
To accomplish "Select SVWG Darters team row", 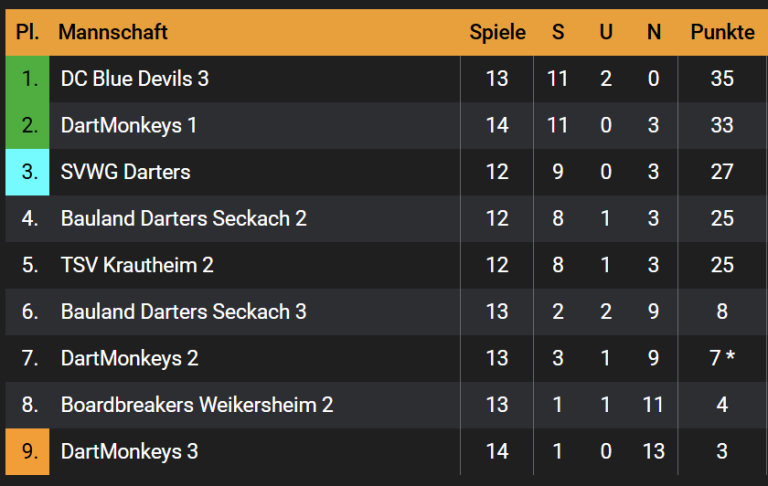I will click(125, 172).
